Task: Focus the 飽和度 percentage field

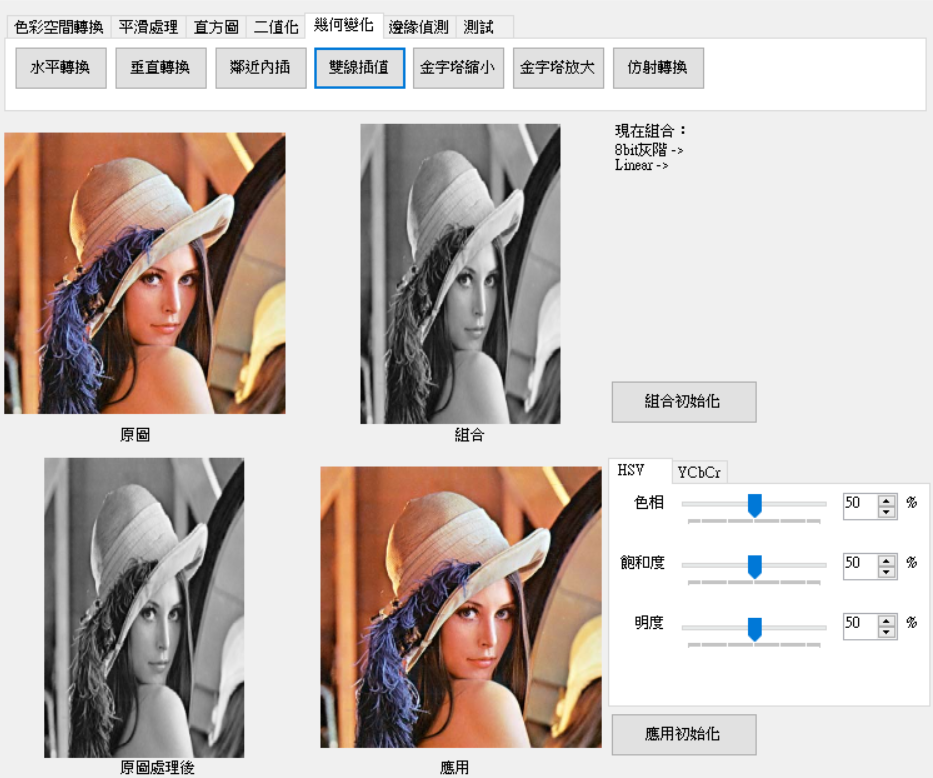Action: click(x=860, y=566)
